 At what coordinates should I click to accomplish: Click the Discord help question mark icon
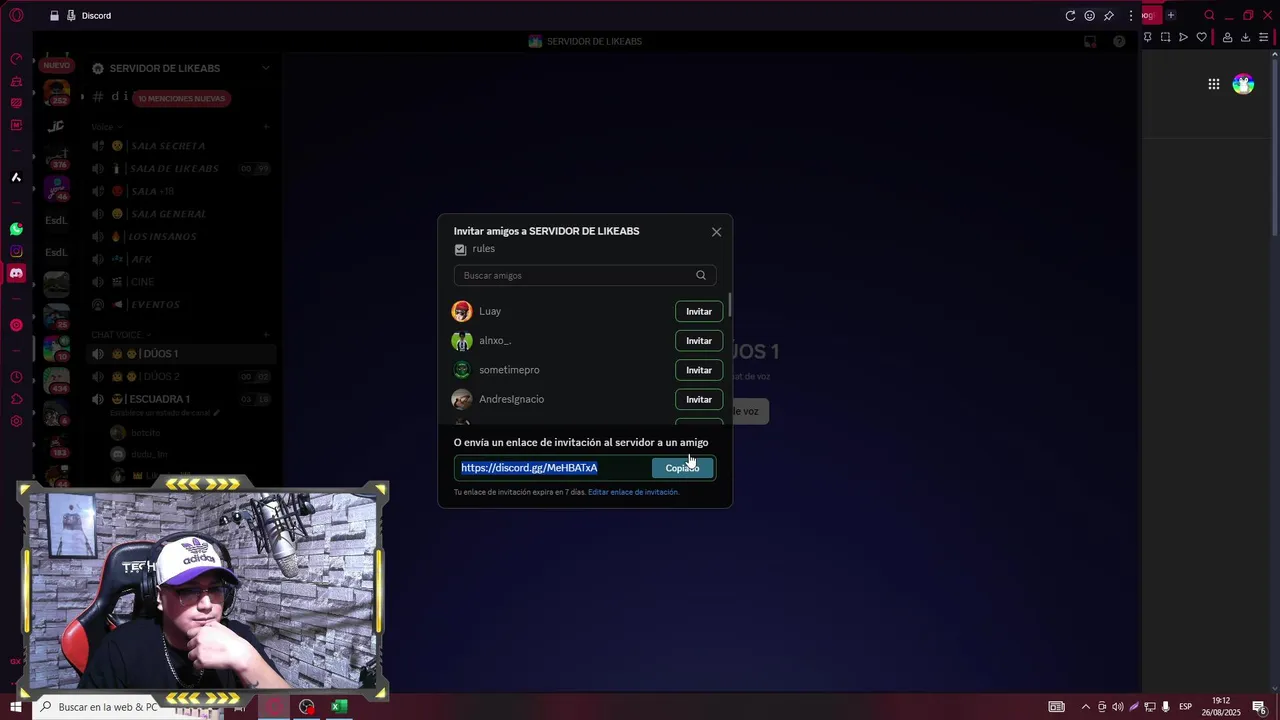[x=1119, y=41]
